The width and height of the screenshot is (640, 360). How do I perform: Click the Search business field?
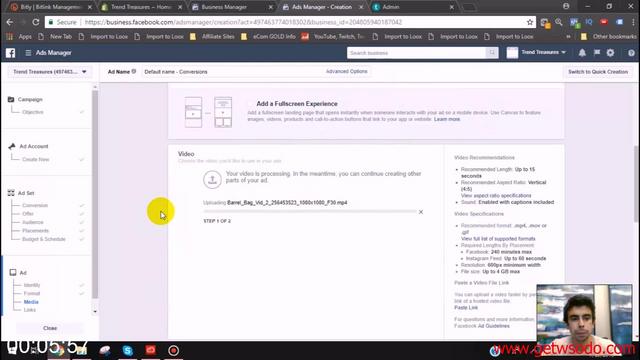click(x=416, y=53)
